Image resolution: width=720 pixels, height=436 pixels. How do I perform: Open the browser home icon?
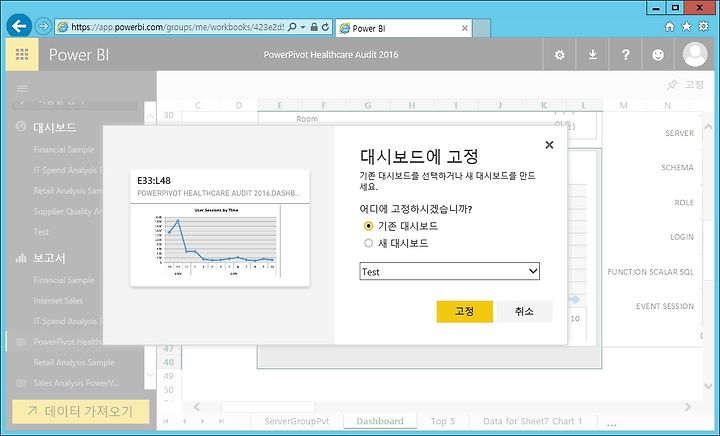669,27
